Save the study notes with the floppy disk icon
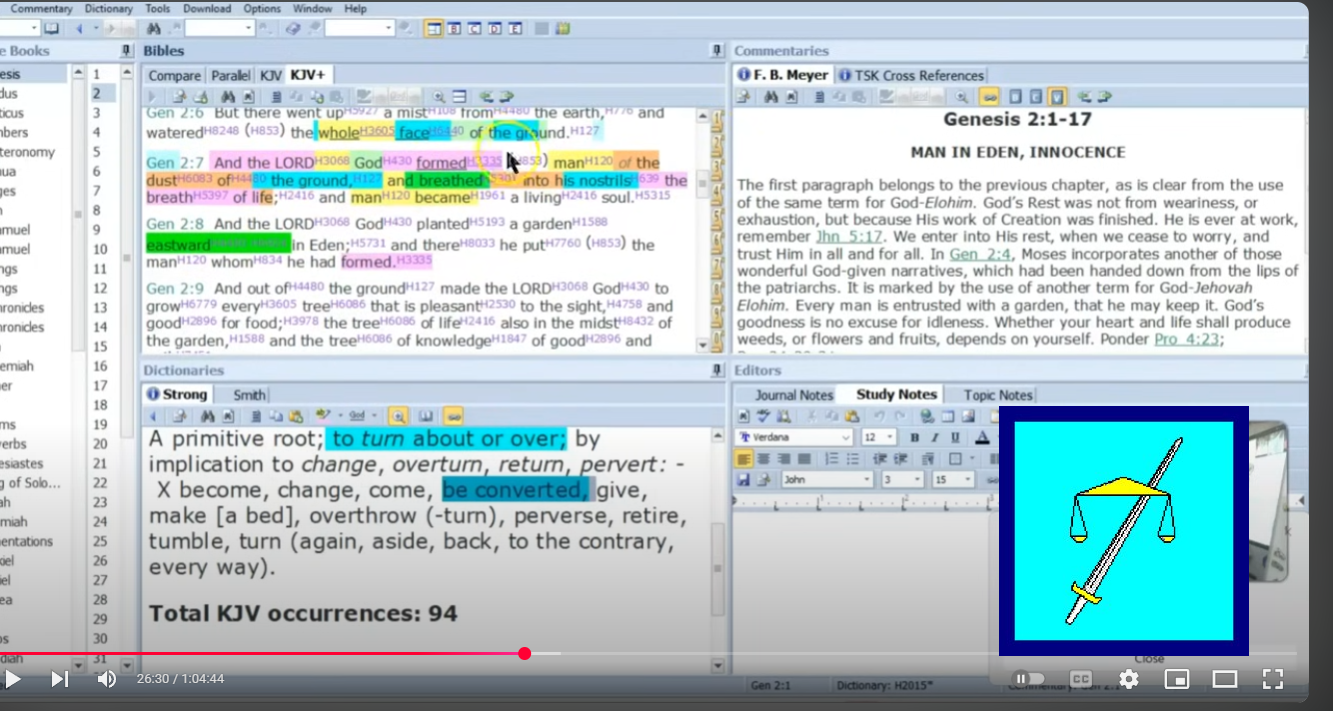Viewport: 1333px width, 711px height. 743,480
